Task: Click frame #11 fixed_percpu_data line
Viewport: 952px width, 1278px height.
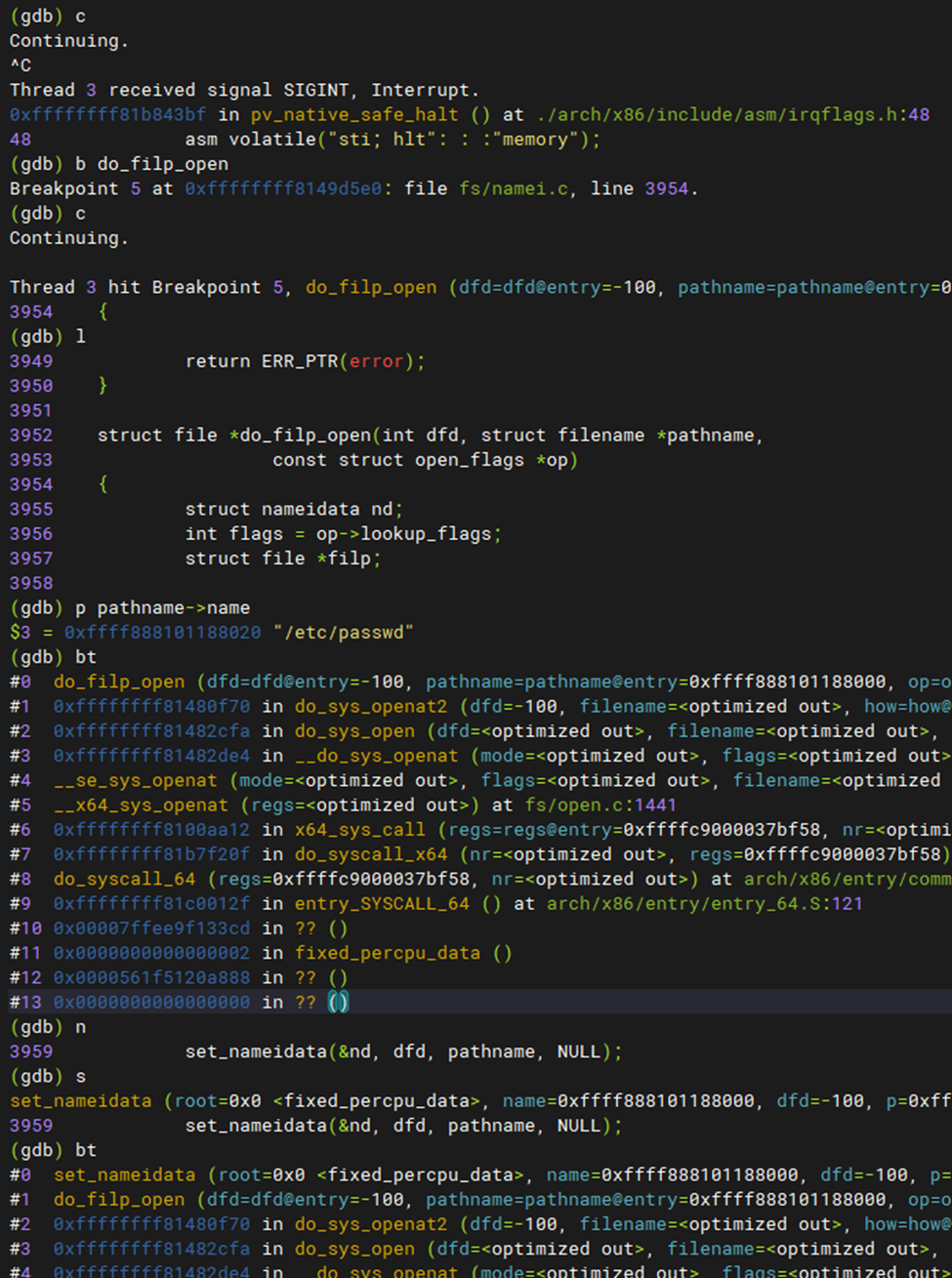Action: coord(261,953)
